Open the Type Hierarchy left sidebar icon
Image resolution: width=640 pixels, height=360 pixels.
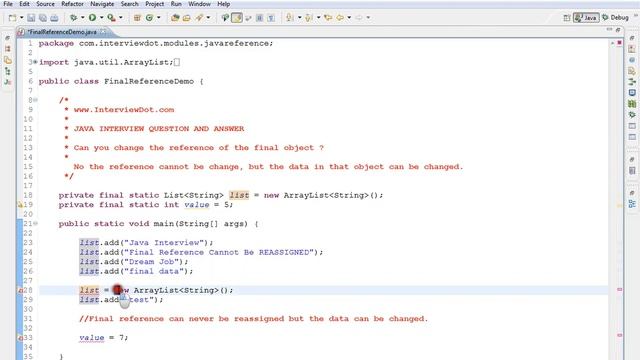click(x=7, y=71)
